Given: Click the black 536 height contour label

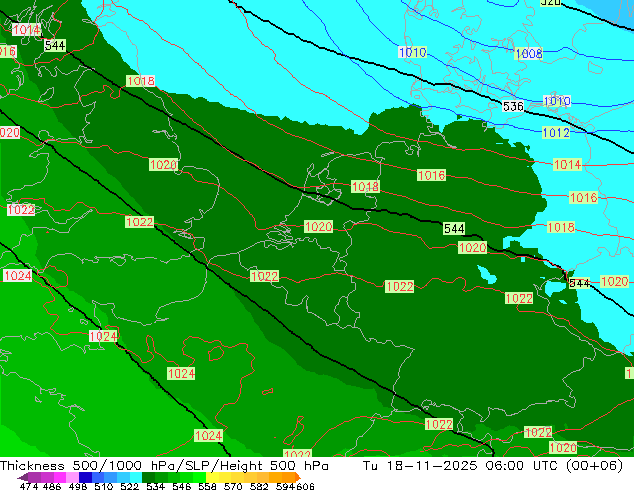Looking at the screenshot, I should (x=513, y=106).
